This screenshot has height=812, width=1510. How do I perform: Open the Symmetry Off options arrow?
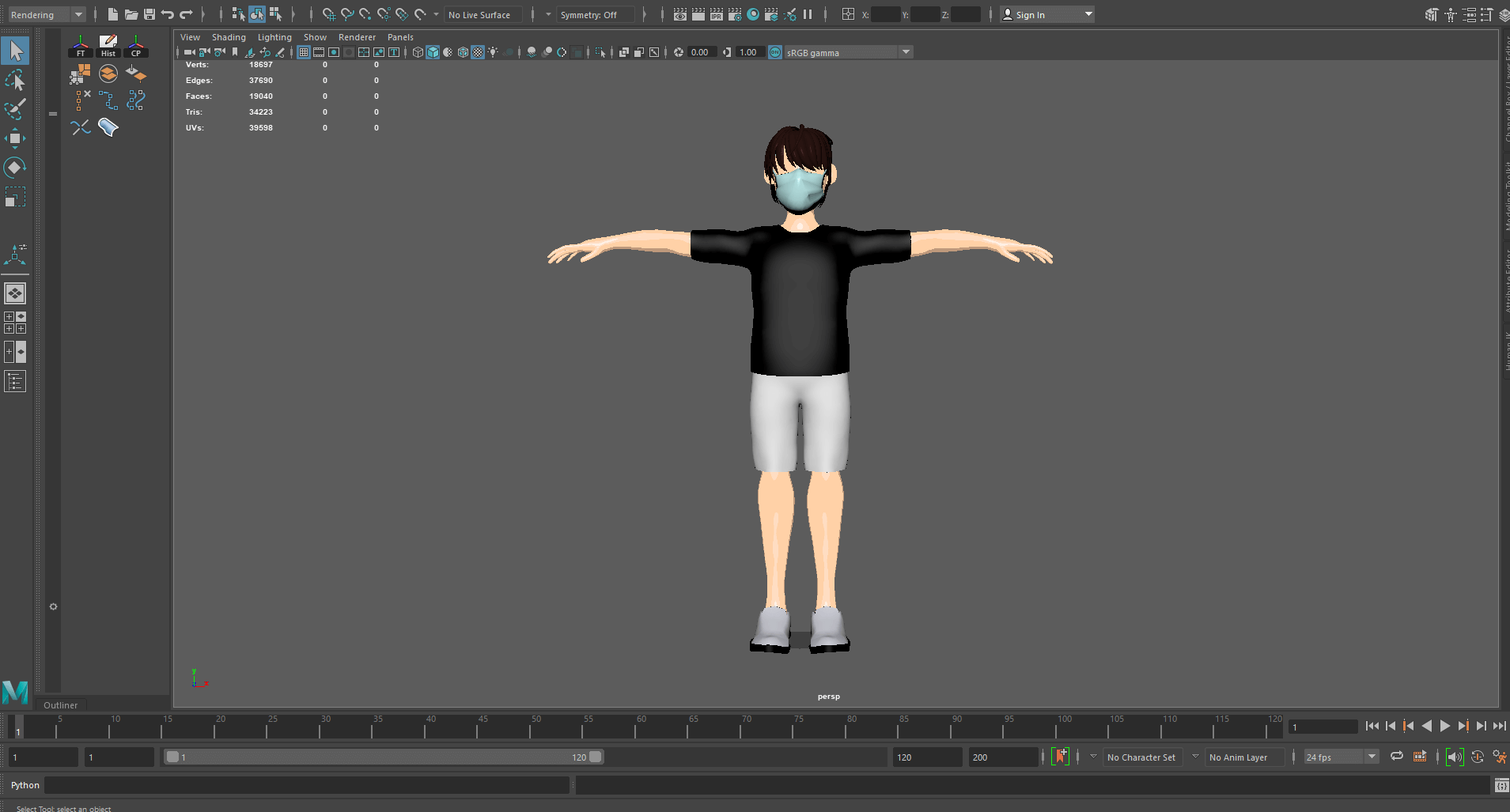[547, 14]
